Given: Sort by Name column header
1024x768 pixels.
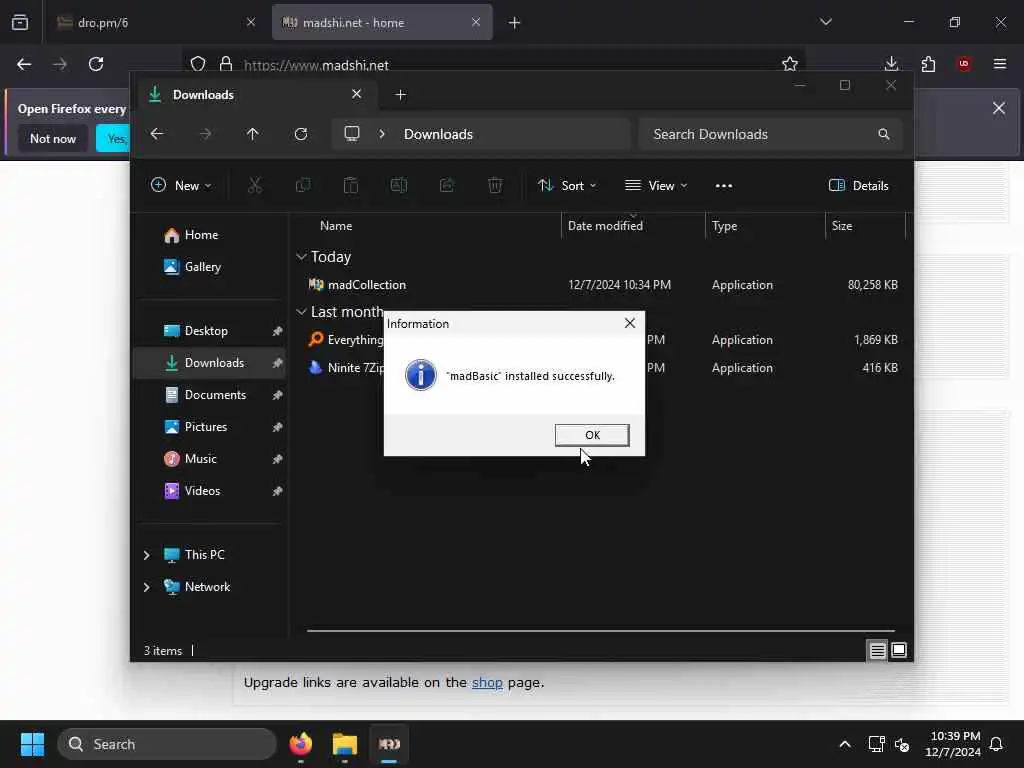Looking at the screenshot, I should click(336, 225).
